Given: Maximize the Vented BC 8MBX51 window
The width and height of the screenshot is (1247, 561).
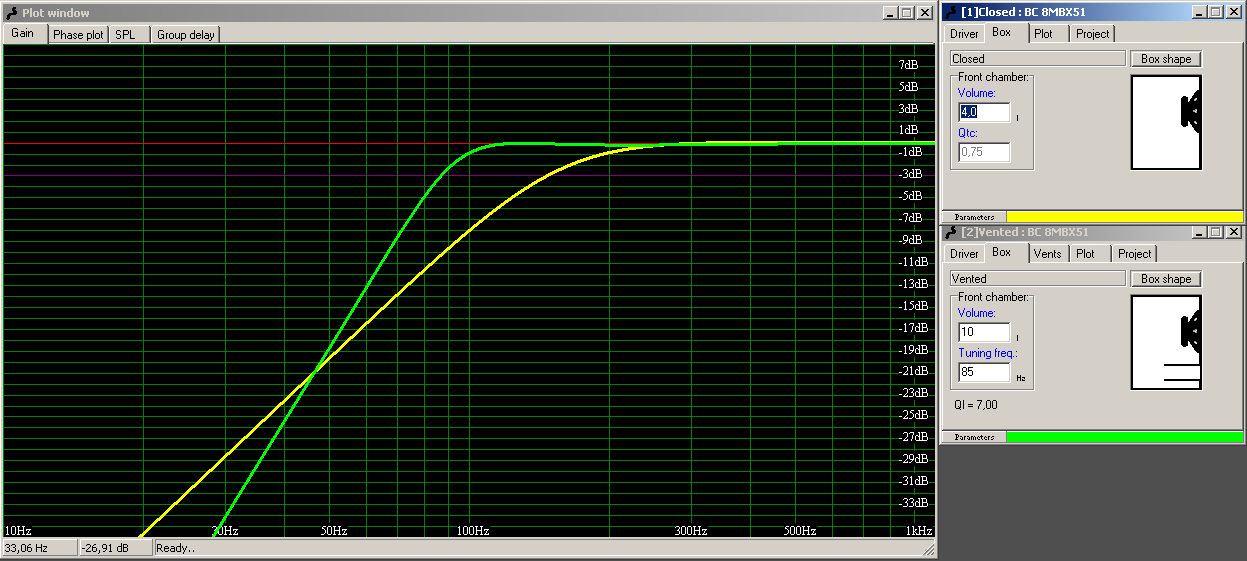Looking at the screenshot, I should point(1215,232).
